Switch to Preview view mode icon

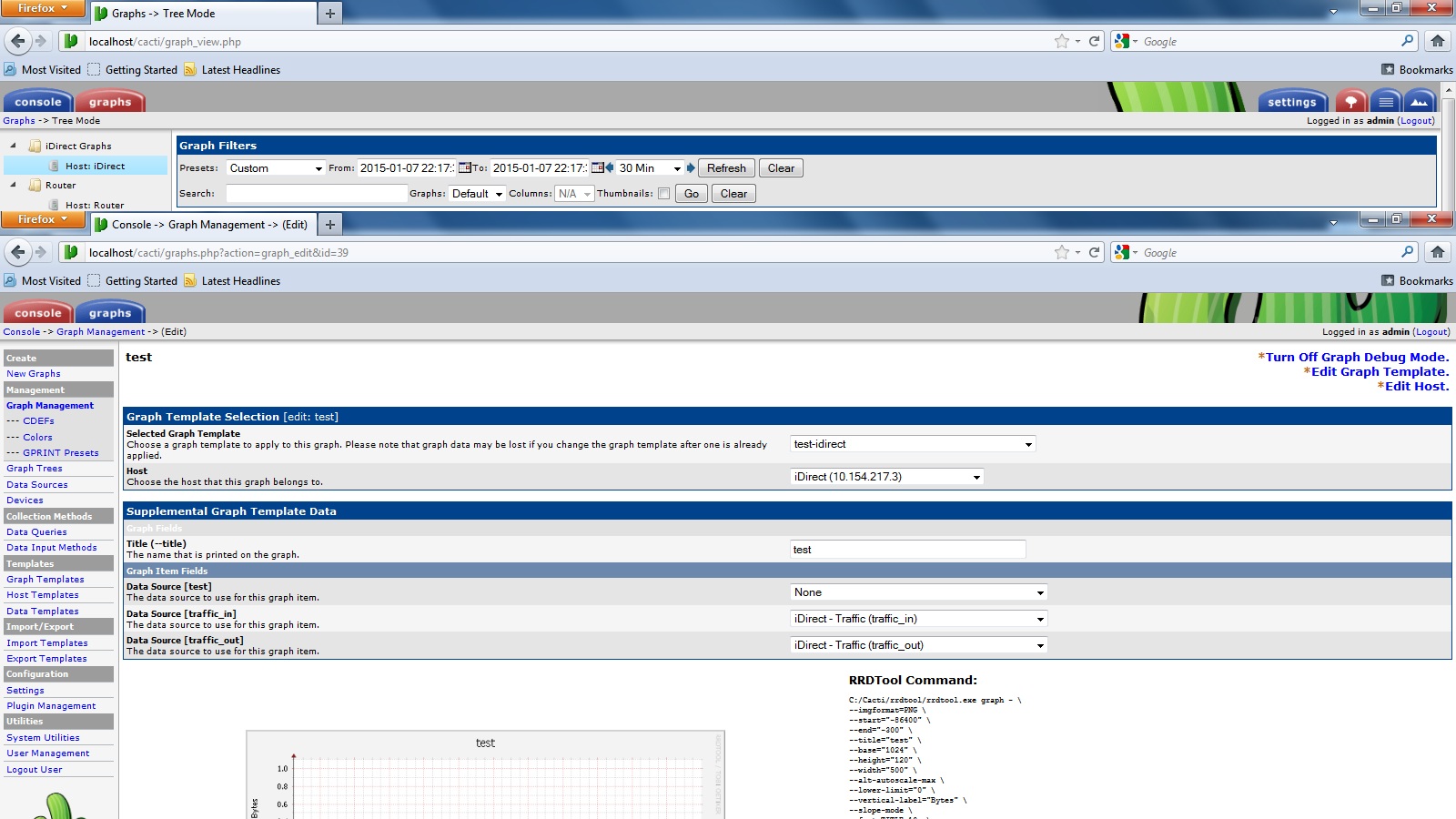coord(1420,101)
